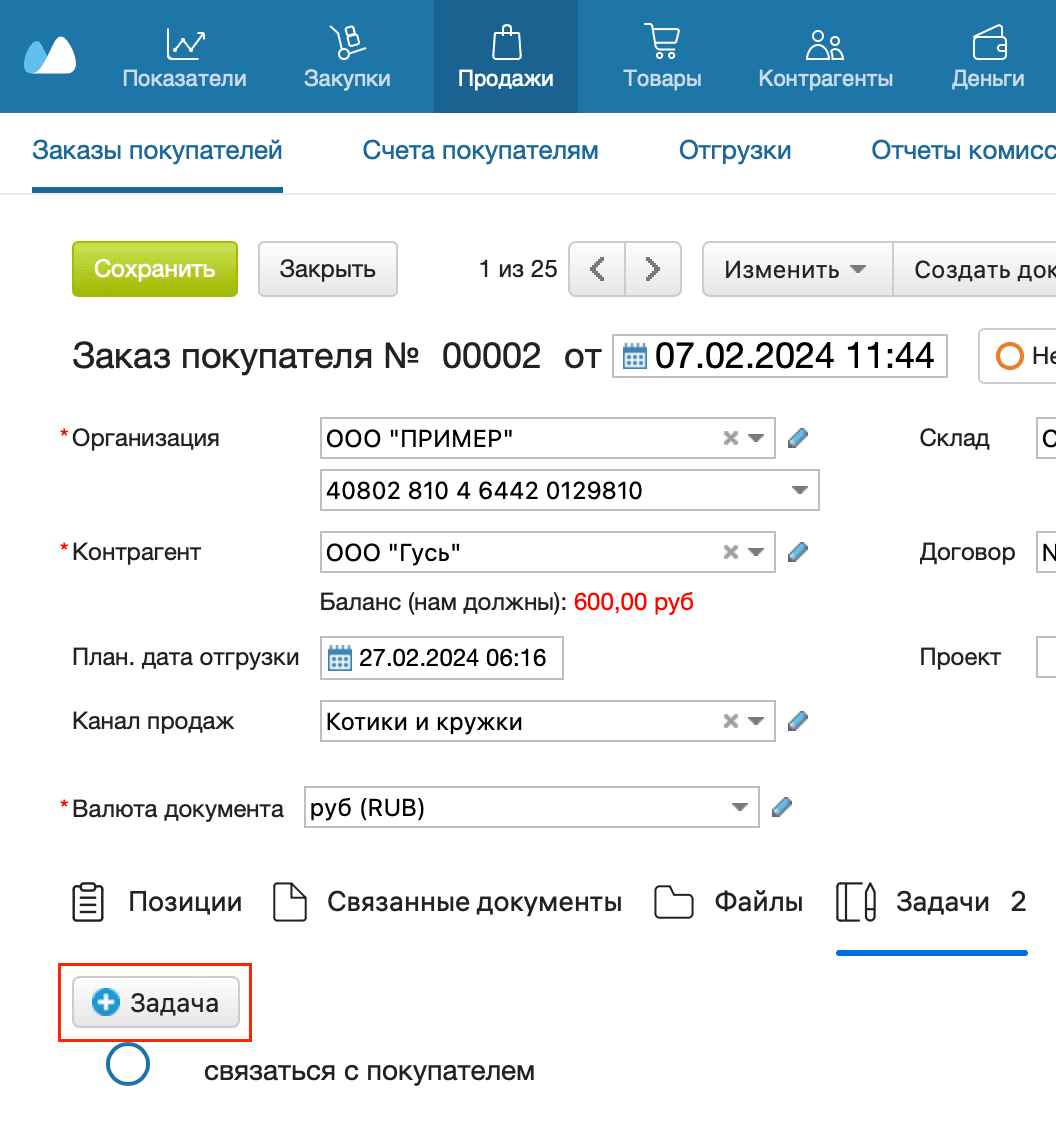Screen dimensions: 1056x1127
Task: Expand the bank account 40802 dropdown
Action: pos(798,490)
